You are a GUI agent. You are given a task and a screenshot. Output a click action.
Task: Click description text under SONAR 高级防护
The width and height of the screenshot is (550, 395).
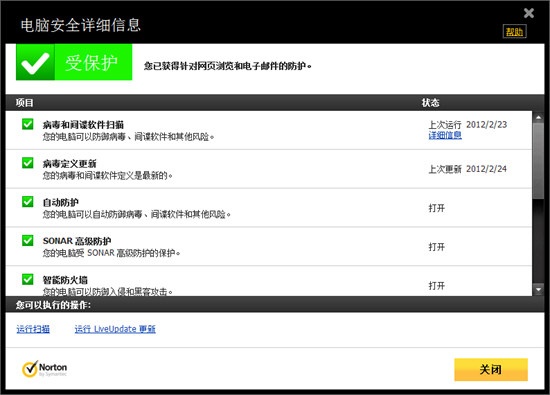pyautogui.click(x=111, y=253)
